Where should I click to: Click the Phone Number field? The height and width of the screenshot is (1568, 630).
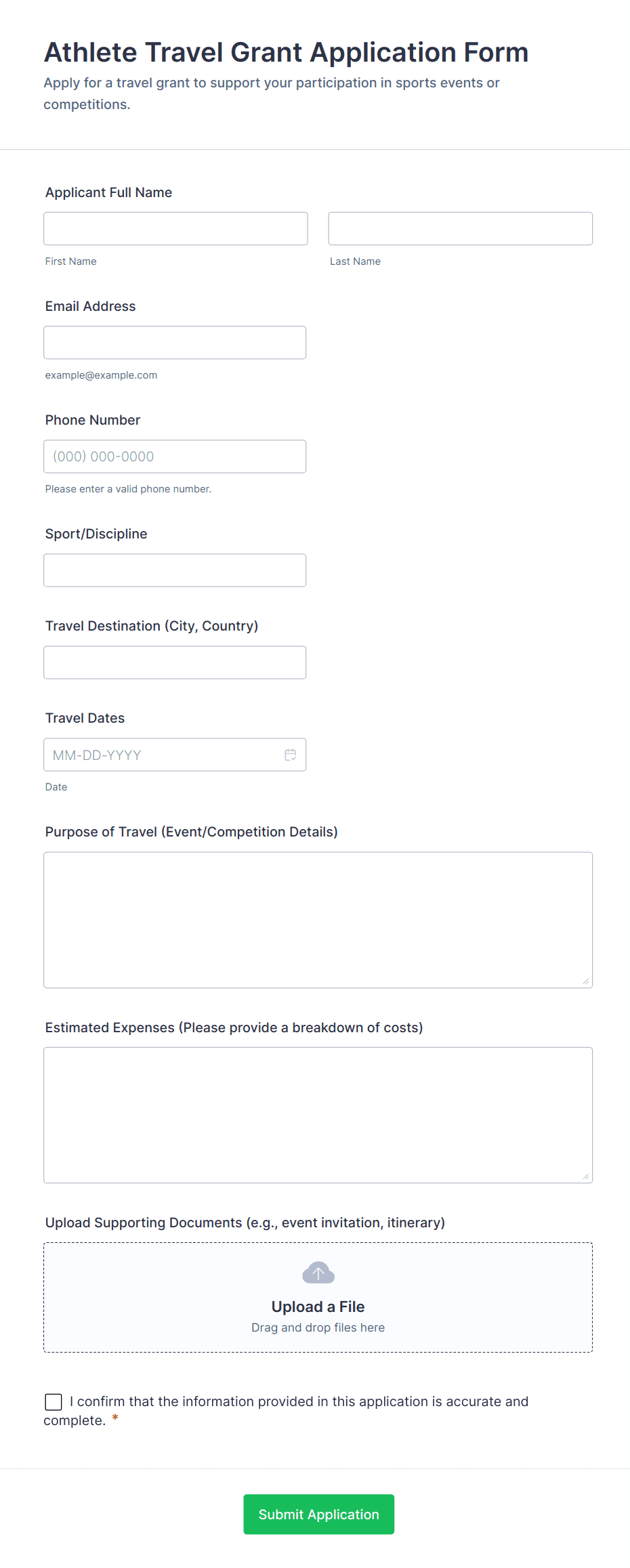(175, 457)
